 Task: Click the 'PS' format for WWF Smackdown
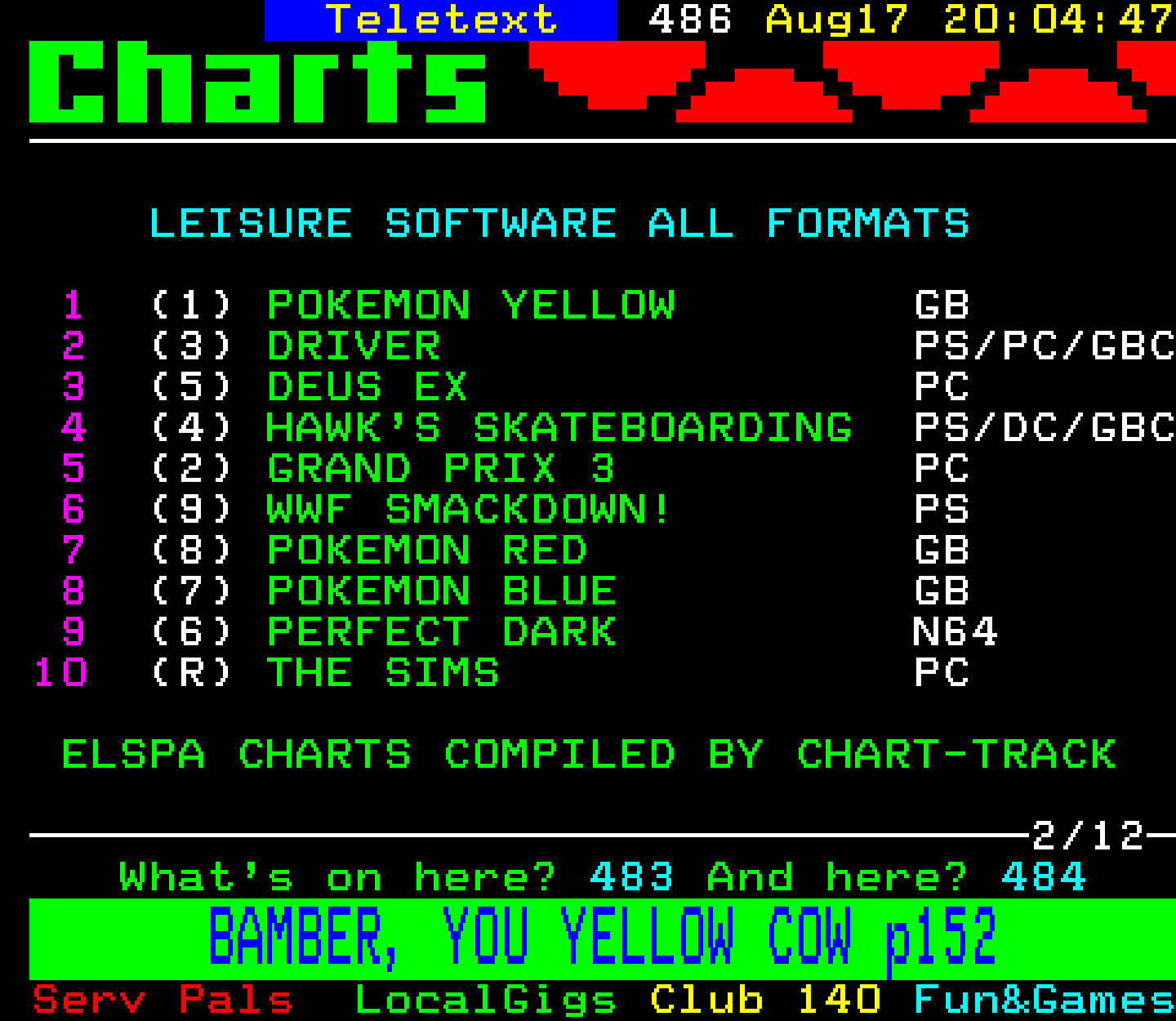pyautogui.click(x=942, y=510)
